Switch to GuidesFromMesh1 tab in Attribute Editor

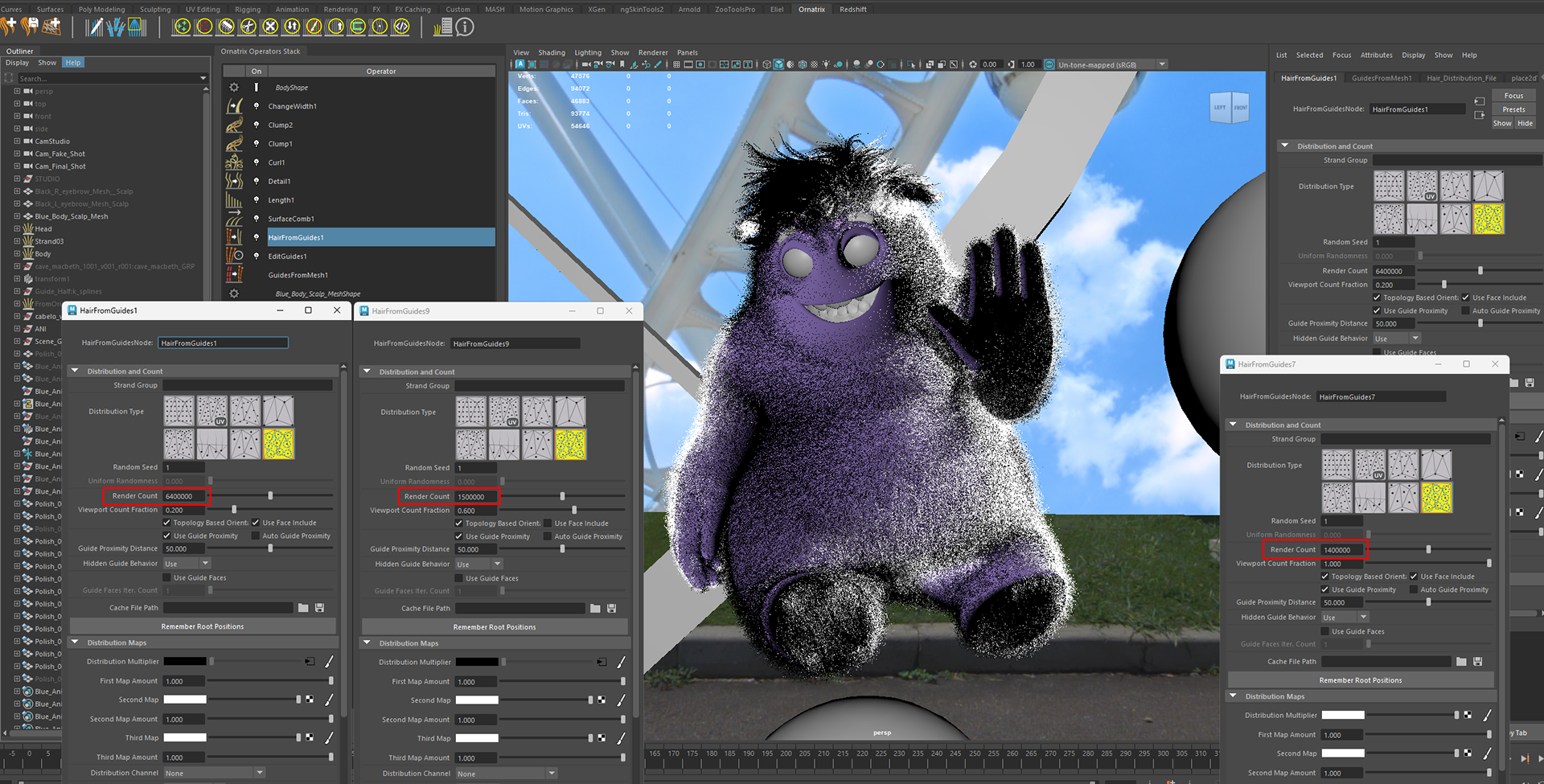click(x=1382, y=79)
